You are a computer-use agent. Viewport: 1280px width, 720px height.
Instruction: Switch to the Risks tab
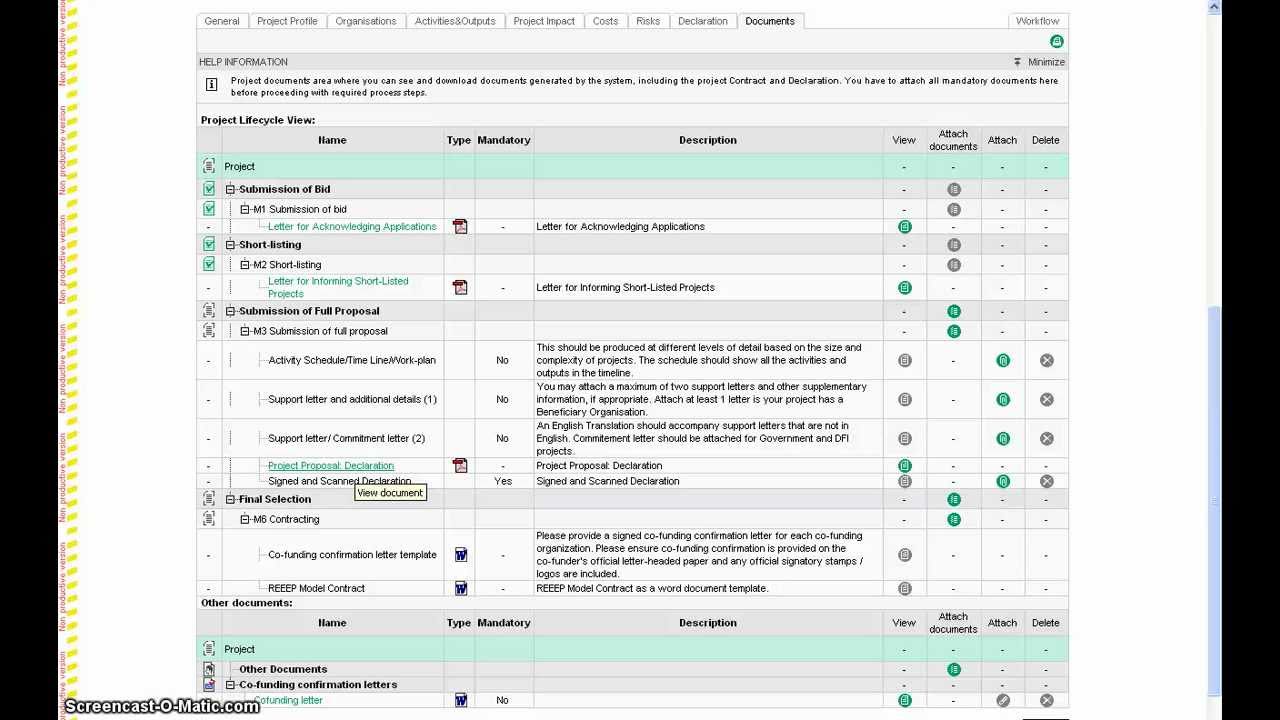(648, 21)
